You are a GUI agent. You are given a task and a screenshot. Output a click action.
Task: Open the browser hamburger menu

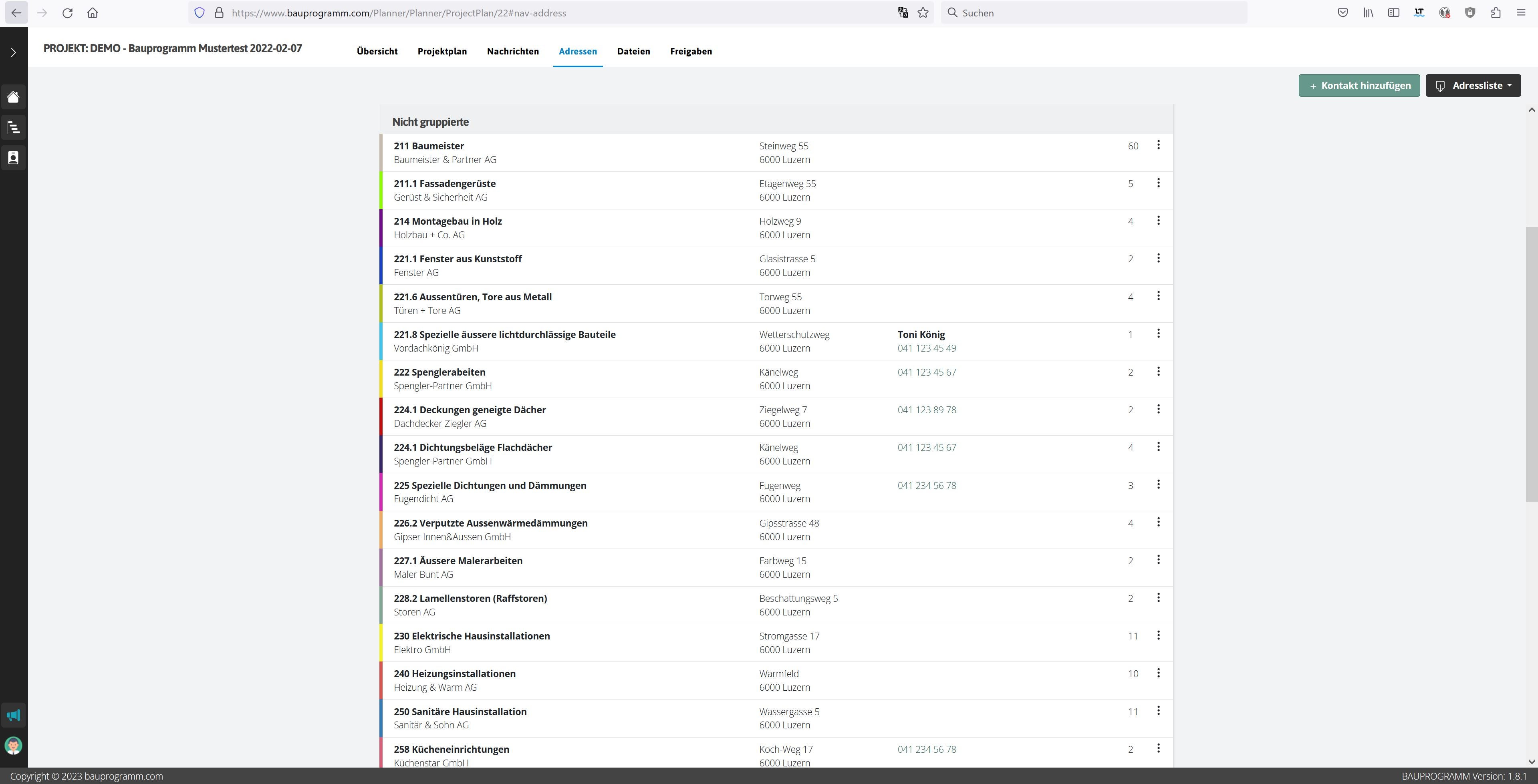[x=1521, y=12]
